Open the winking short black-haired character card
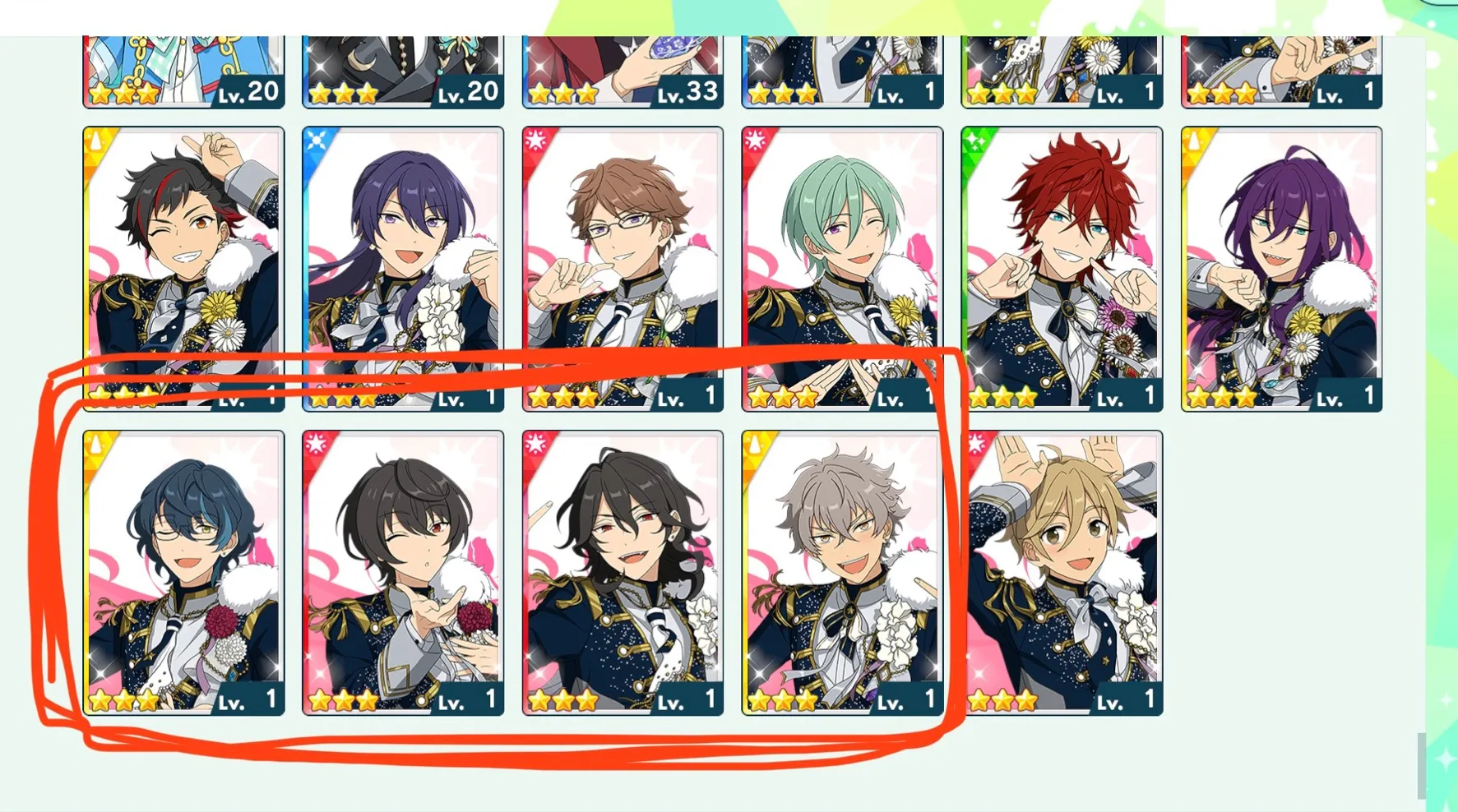 [403, 573]
